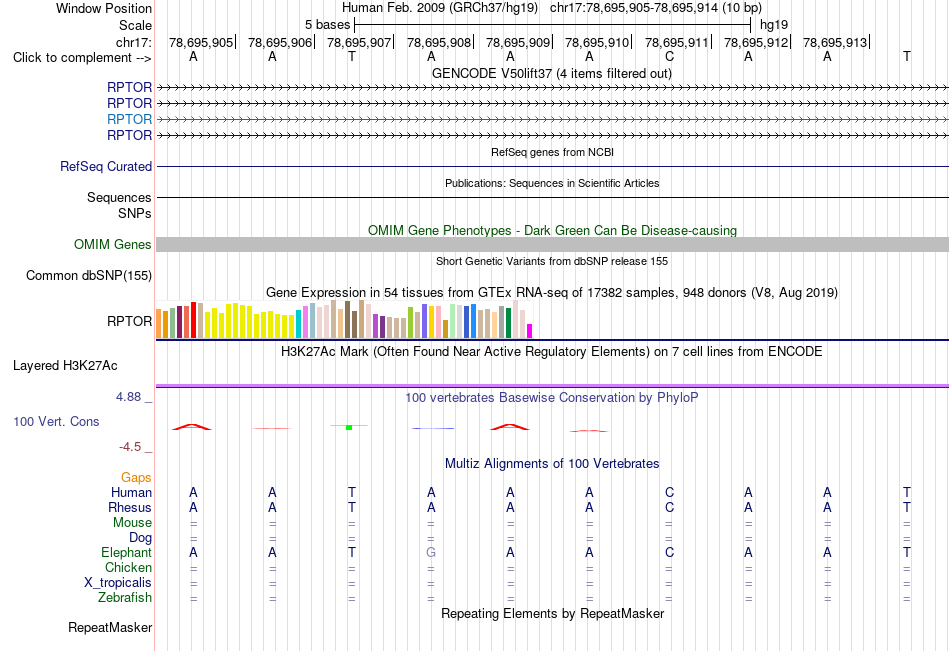Select the Rhesus alignment row label

[x=130, y=507]
